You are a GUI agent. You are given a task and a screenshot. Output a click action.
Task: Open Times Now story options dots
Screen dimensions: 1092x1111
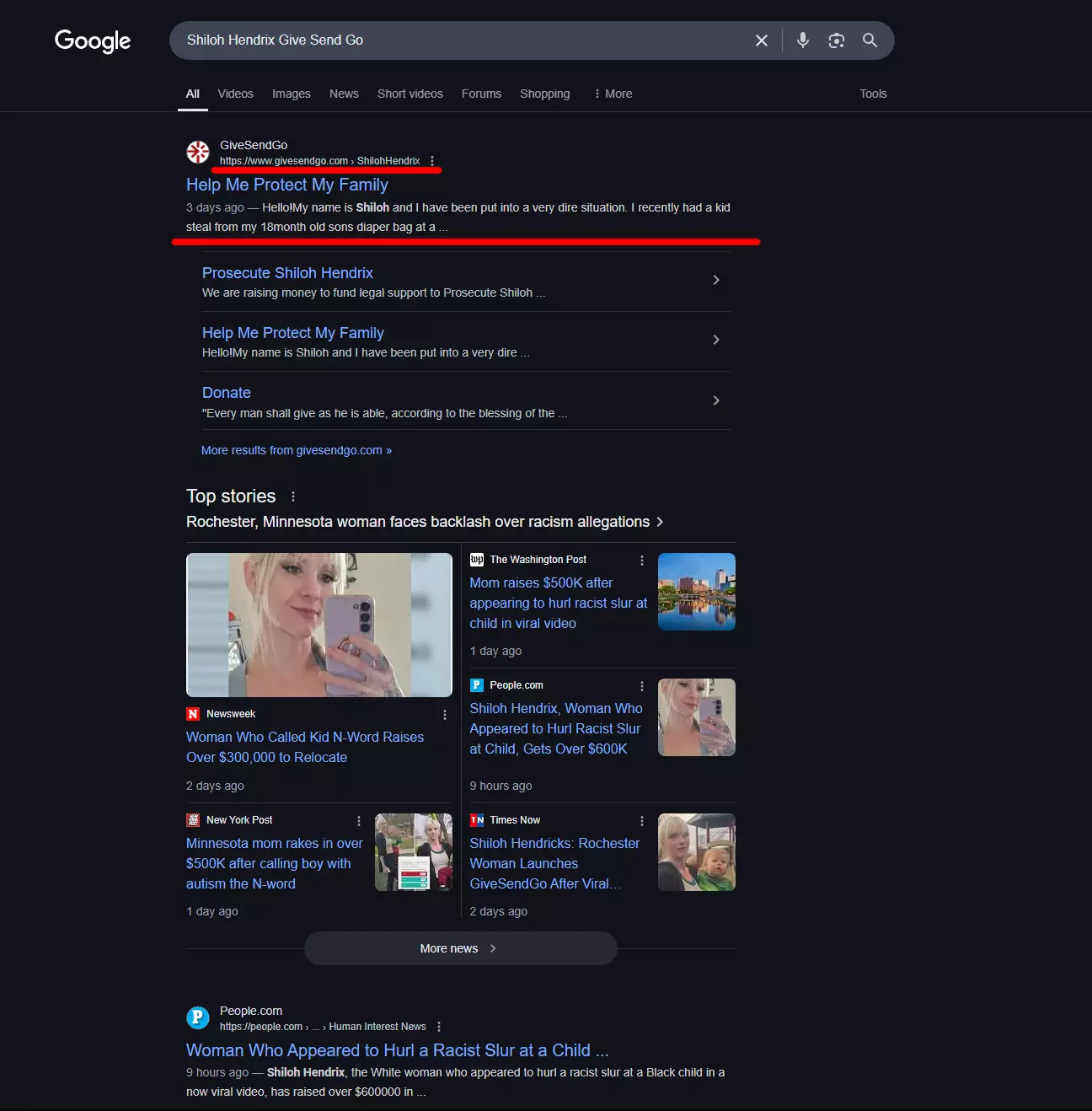[642, 821]
